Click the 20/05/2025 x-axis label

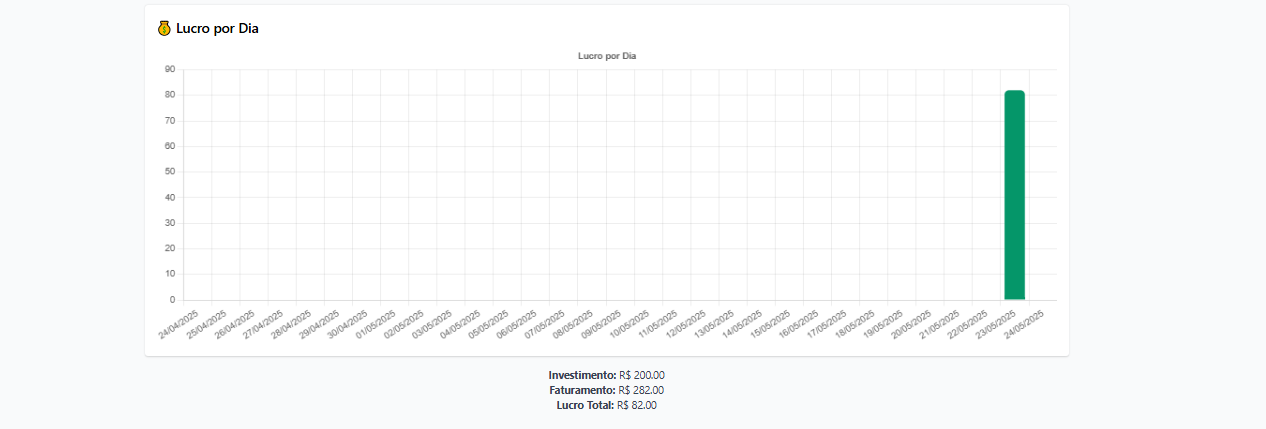click(912, 323)
